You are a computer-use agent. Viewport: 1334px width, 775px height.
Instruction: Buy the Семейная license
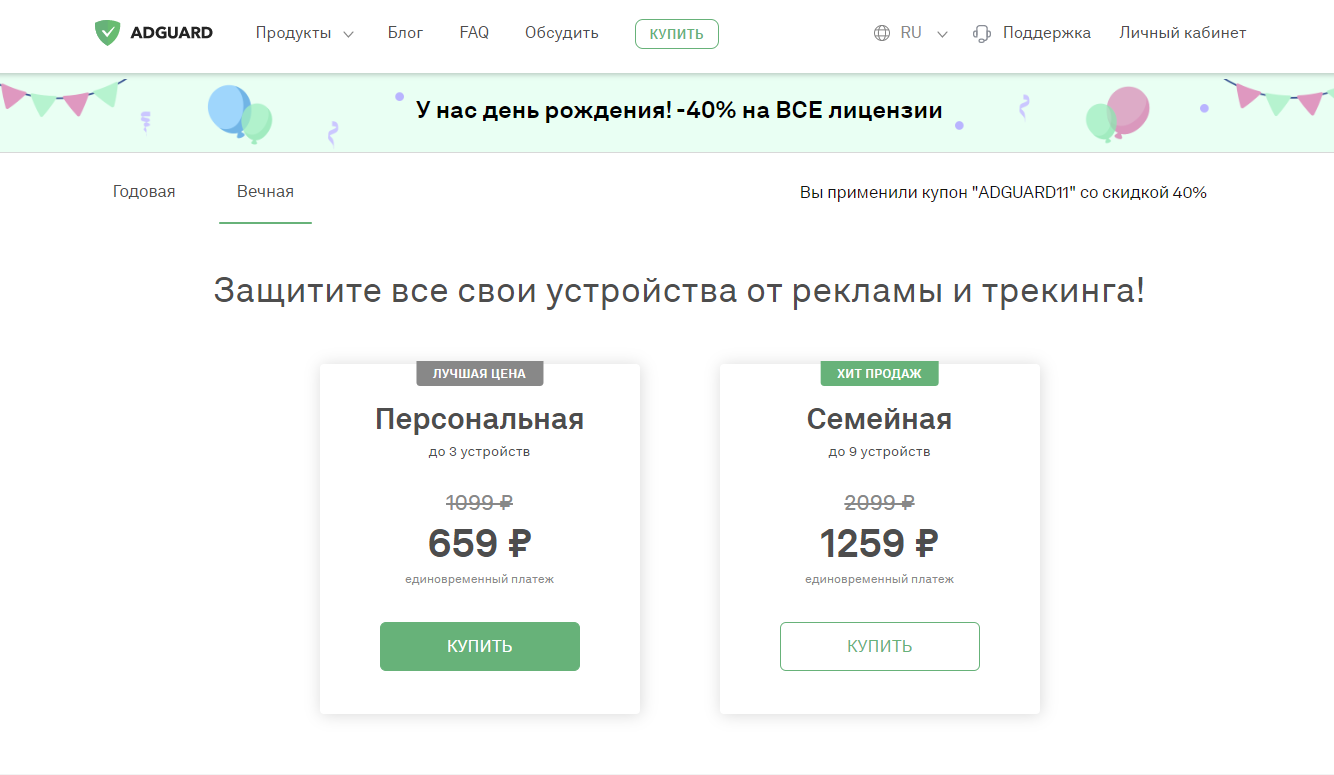tap(880, 646)
